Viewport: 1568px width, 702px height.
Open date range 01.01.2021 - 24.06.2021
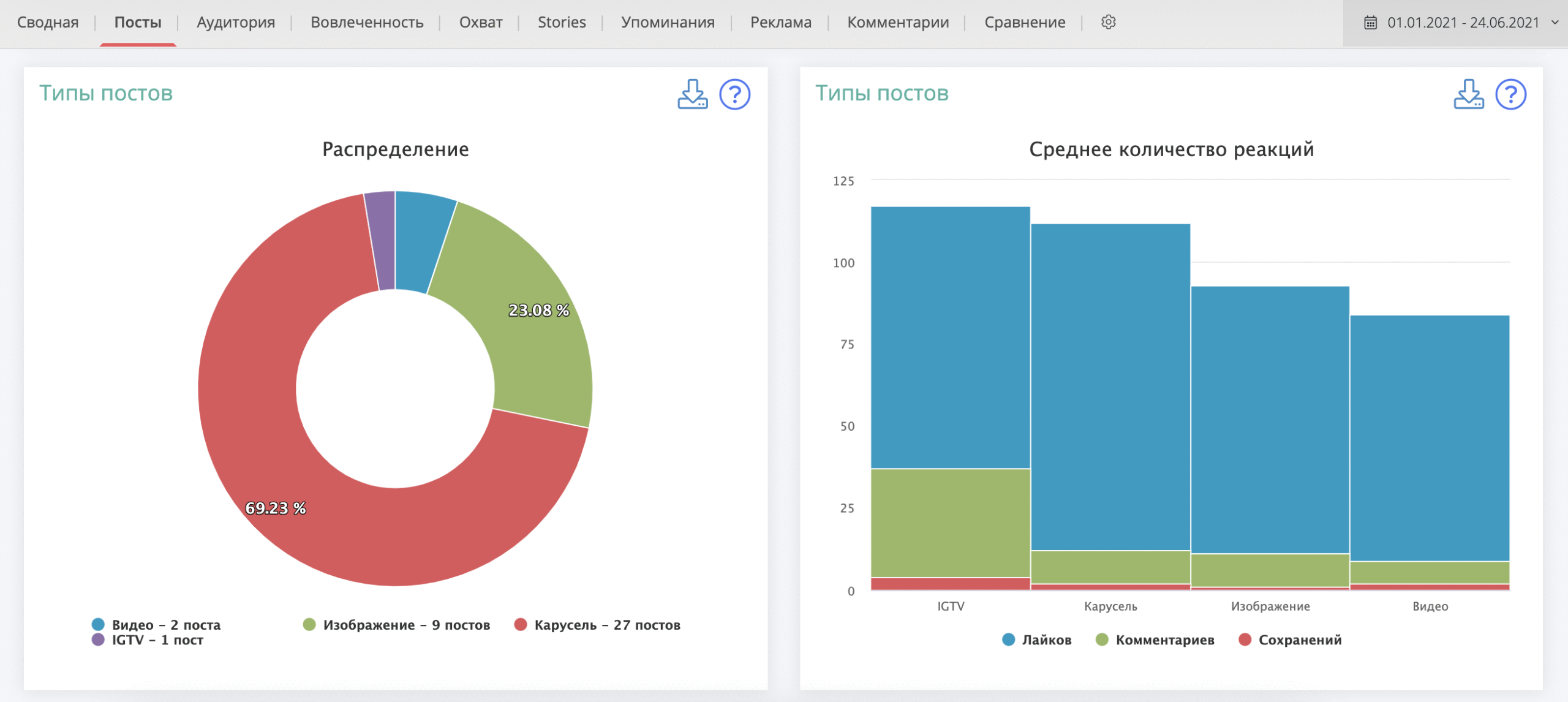[x=1463, y=23]
